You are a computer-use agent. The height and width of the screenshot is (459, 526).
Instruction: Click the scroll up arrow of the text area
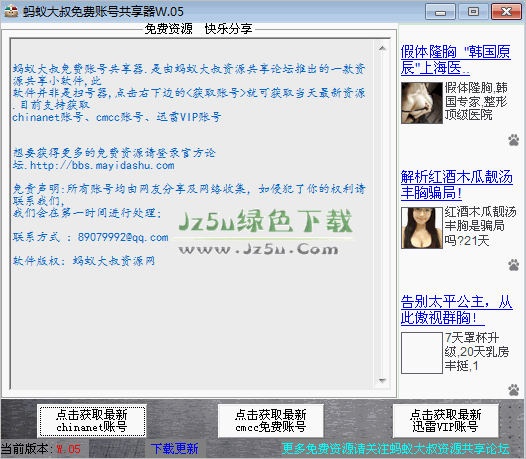coord(382,48)
